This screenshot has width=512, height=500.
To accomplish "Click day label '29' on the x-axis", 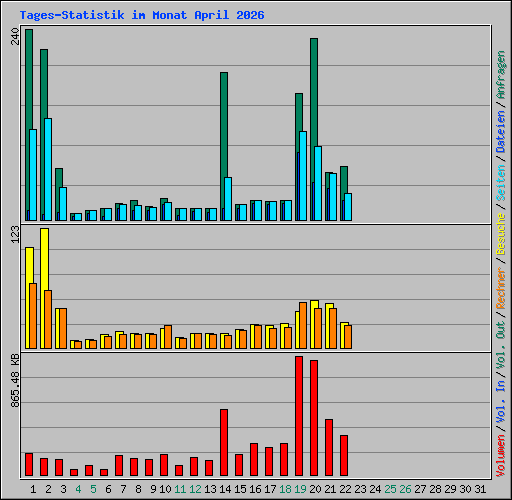I will coord(450,489).
